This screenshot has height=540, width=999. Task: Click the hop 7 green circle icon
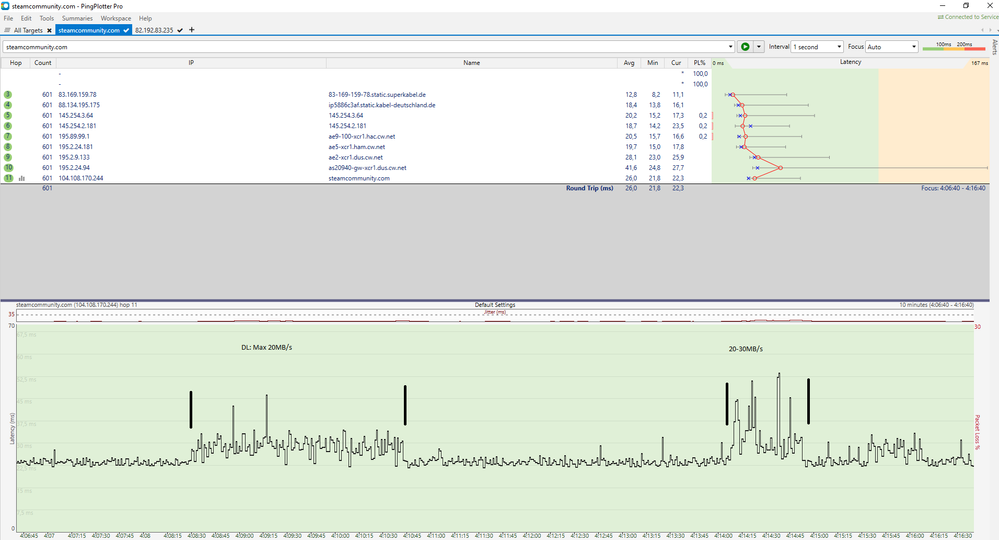click(8, 136)
